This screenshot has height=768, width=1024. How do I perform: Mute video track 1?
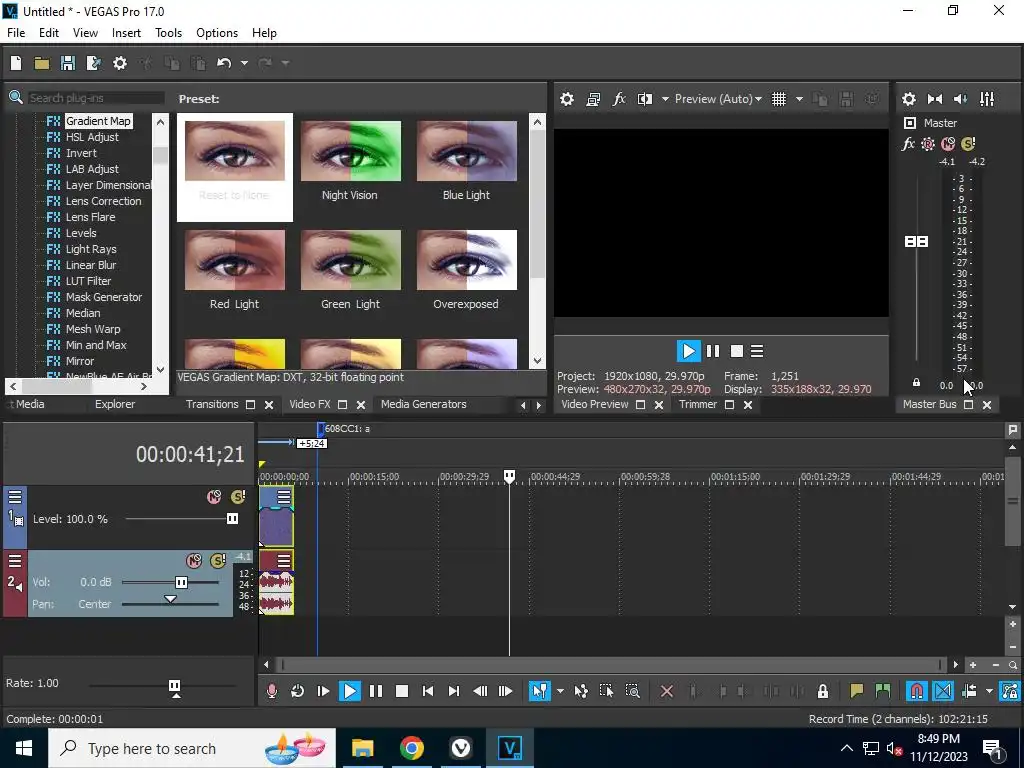[x=214, y=497]
